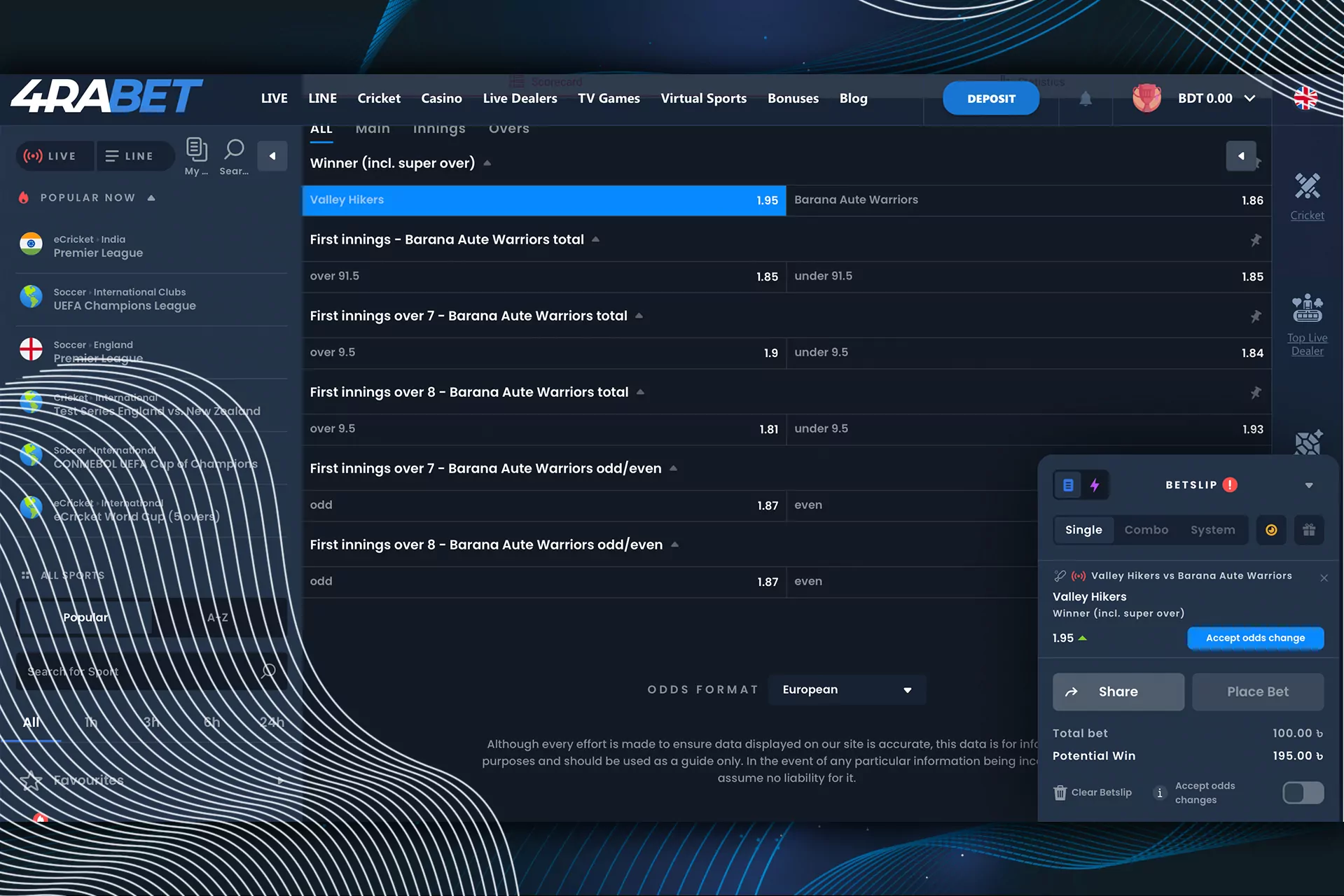Image resolution: width=1344 pixels, height=896 pixels.
Task: Collapse the left sidebar arrow button
Action: coord(272,156)
